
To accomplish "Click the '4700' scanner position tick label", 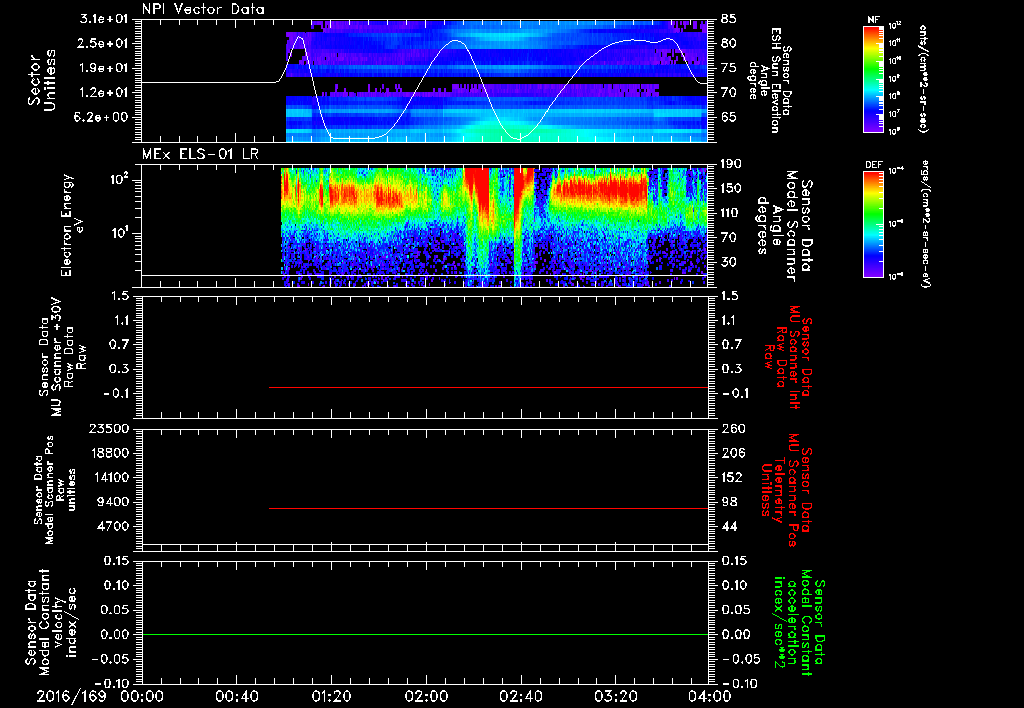I will tap(113, 526).
